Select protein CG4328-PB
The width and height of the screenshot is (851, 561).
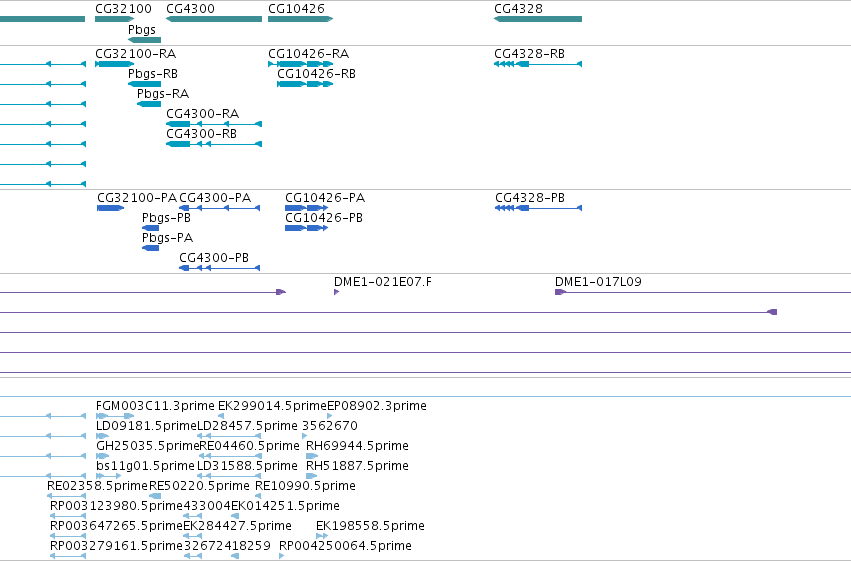(x=538, y=208)
